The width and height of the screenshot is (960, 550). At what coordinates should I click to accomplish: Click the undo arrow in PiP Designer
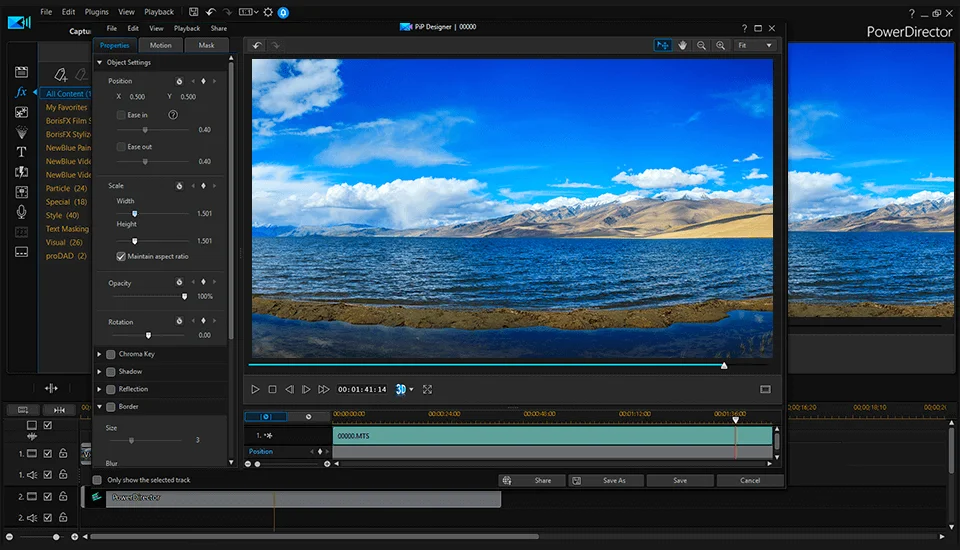click(x=257, y=45)
